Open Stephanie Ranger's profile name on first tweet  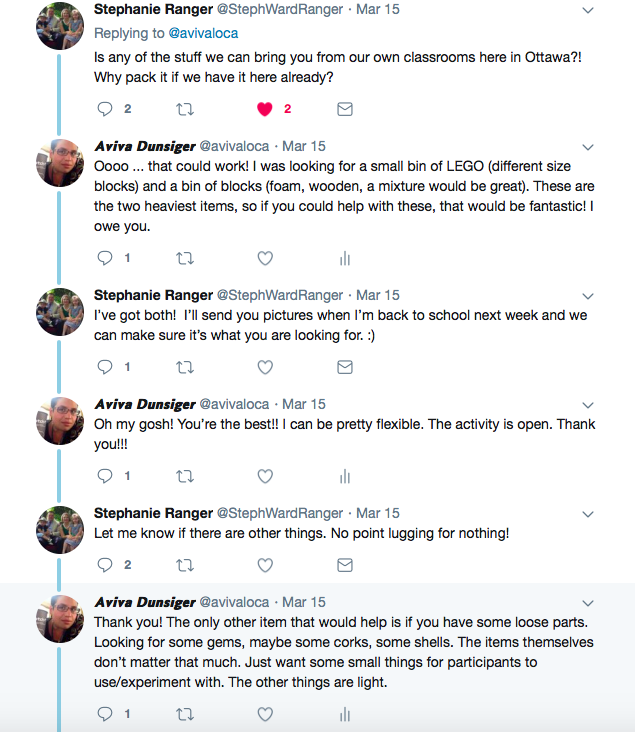(x=153, y=9)
